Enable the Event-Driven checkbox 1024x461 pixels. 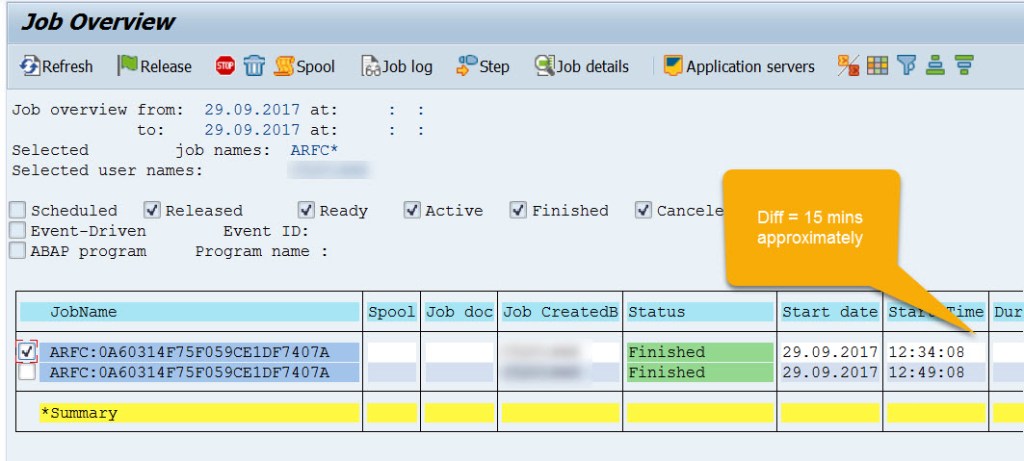18,230
